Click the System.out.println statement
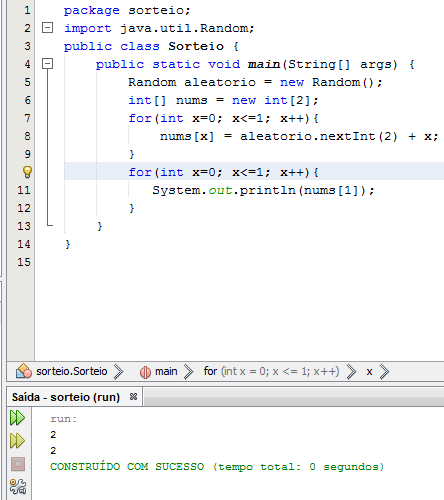The image size is (444, 500). click(263, 190)
